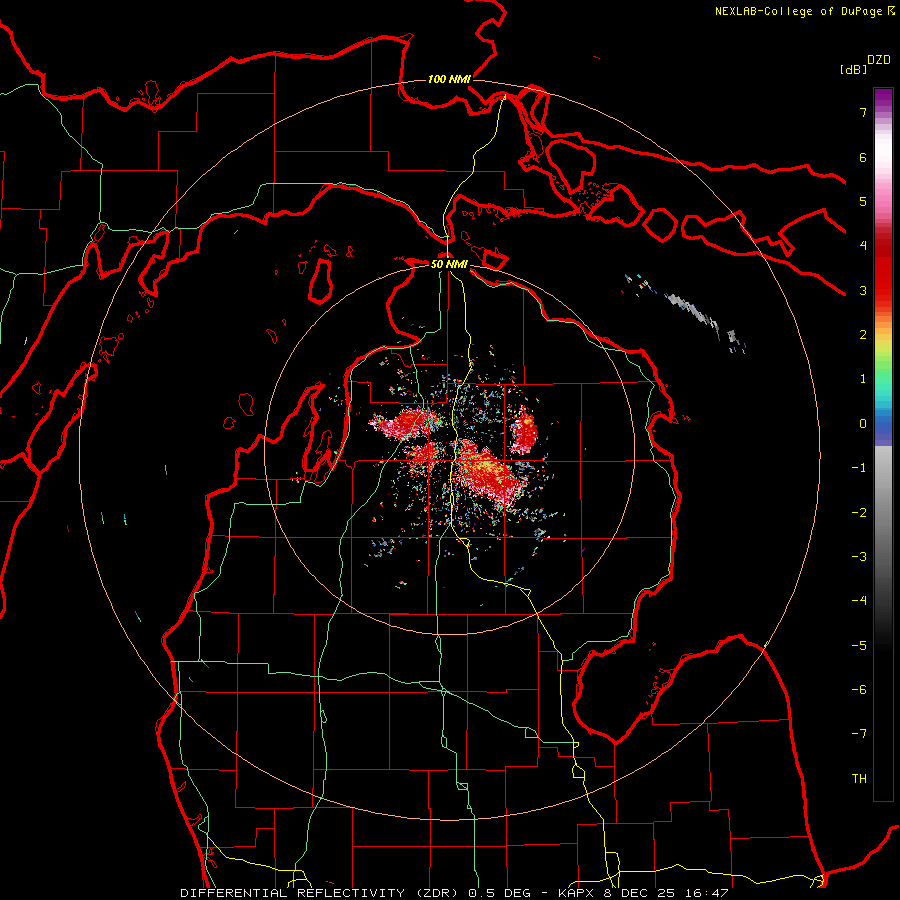The image size is (900, 900).
Task: Click the color scale value 7
Action: coord(863,112)
